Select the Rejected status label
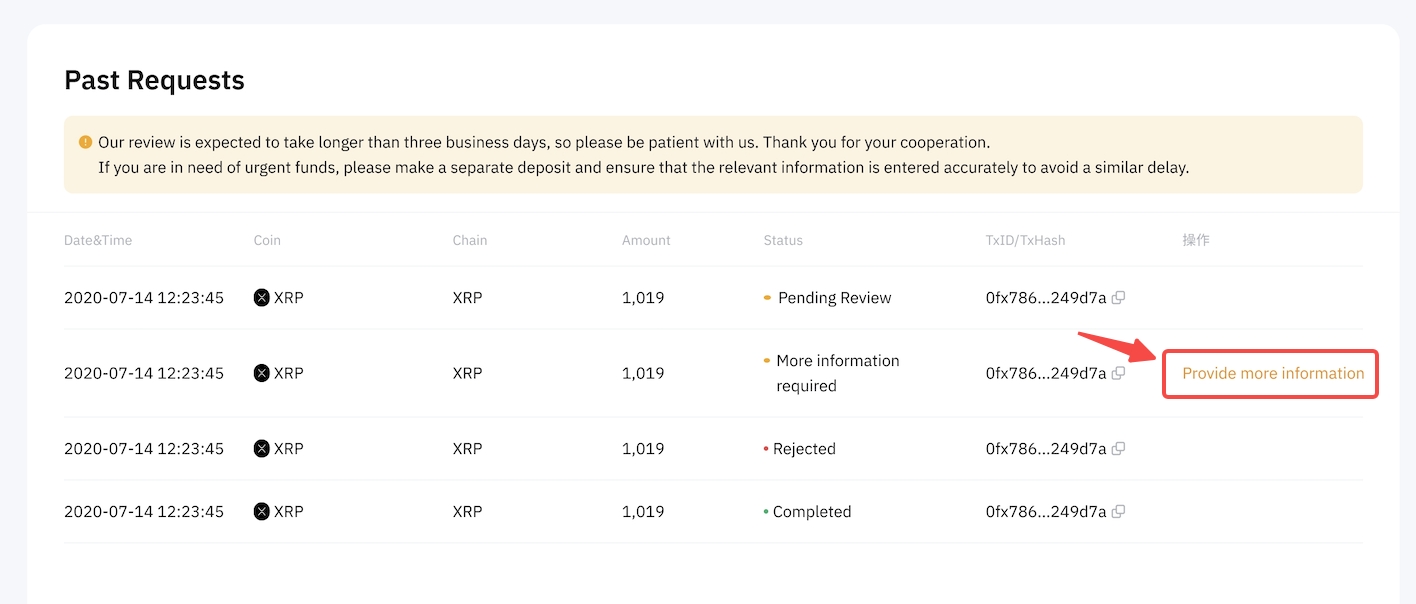The height and width of the screenshot is (604, 1416). pyautogui.click(x=804, y=449)
